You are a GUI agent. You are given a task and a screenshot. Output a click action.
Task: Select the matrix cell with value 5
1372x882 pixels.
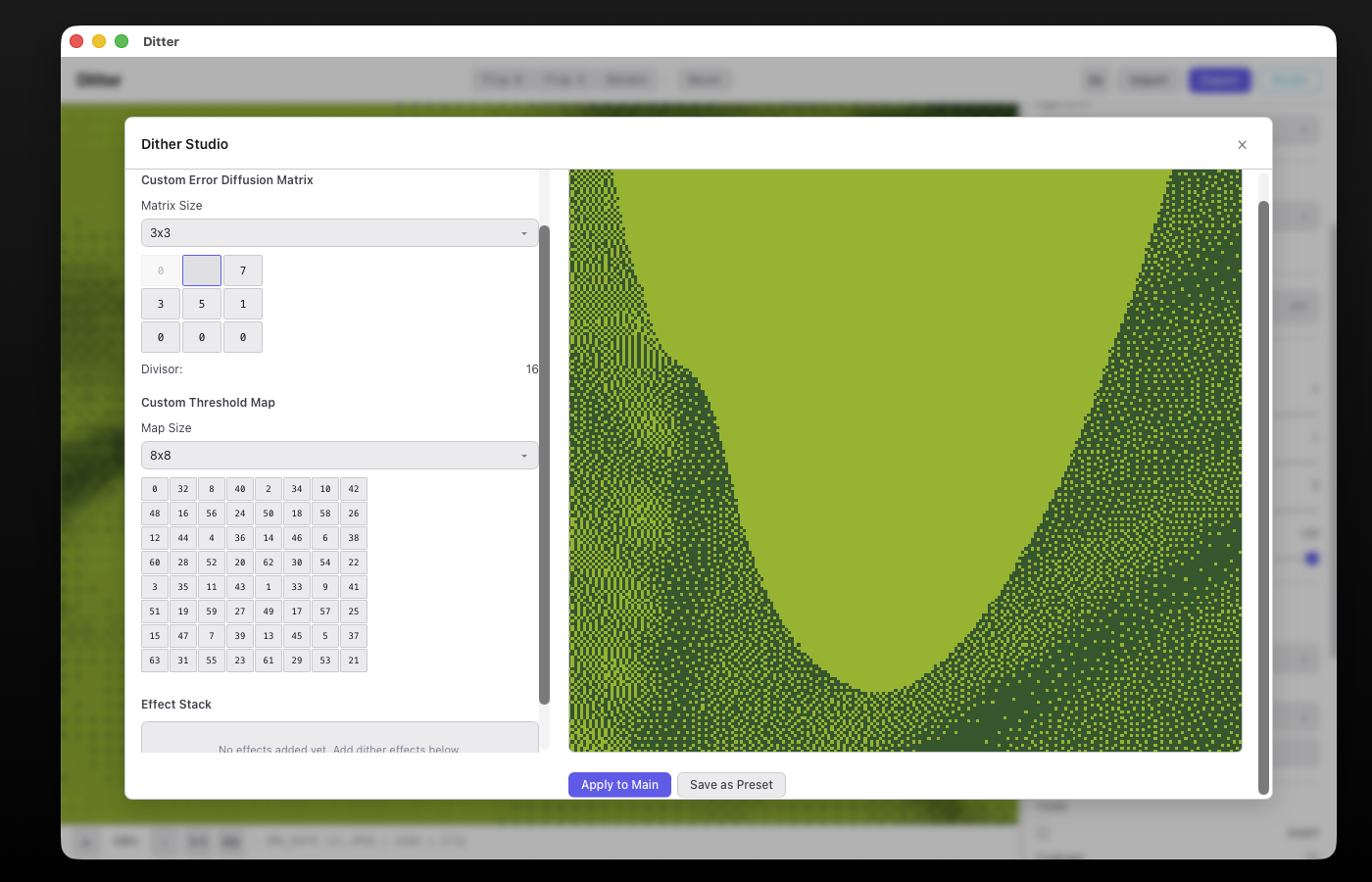(201, 304)
